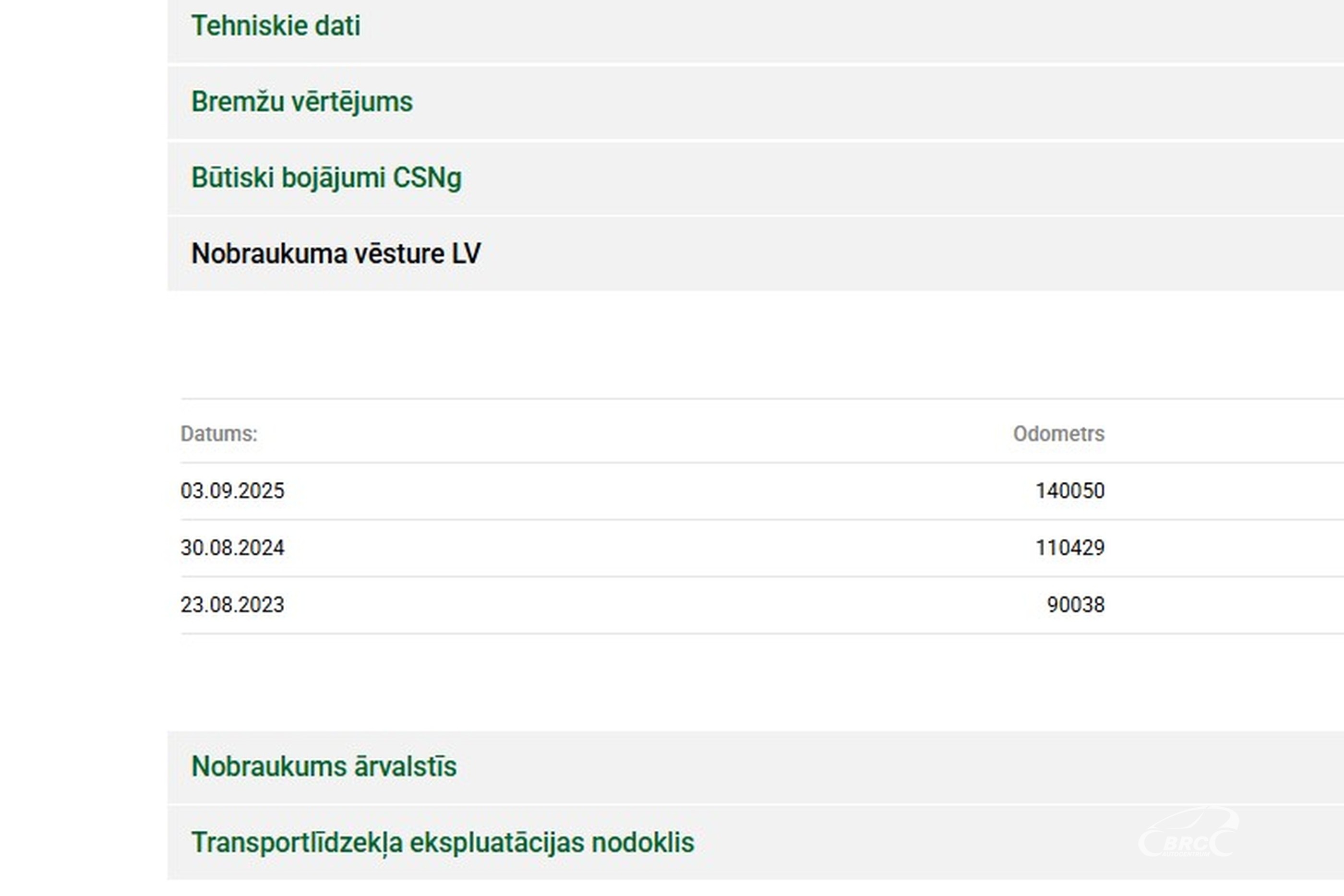
Task: Click the 140050 odometer reading
Action: [1070, 491]
